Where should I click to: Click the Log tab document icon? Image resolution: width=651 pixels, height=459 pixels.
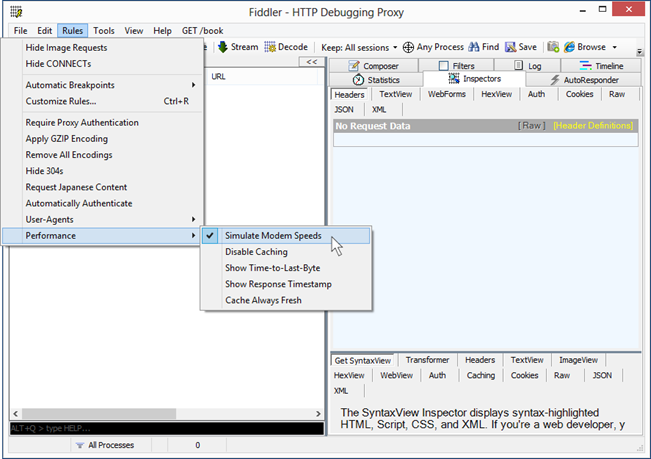(x=518, y=65)
